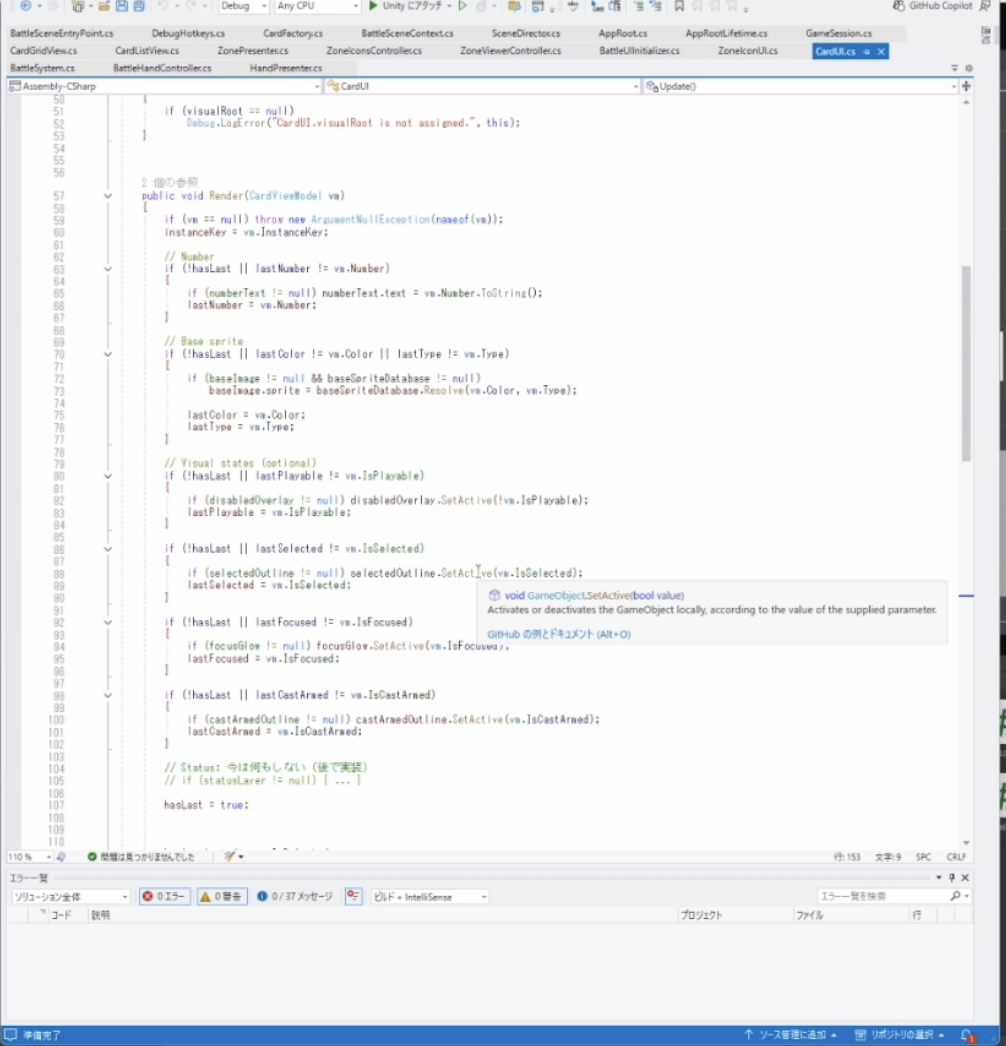Click the error list search field
This screenshot has width=1006, height=1046.
click(882, 897)
